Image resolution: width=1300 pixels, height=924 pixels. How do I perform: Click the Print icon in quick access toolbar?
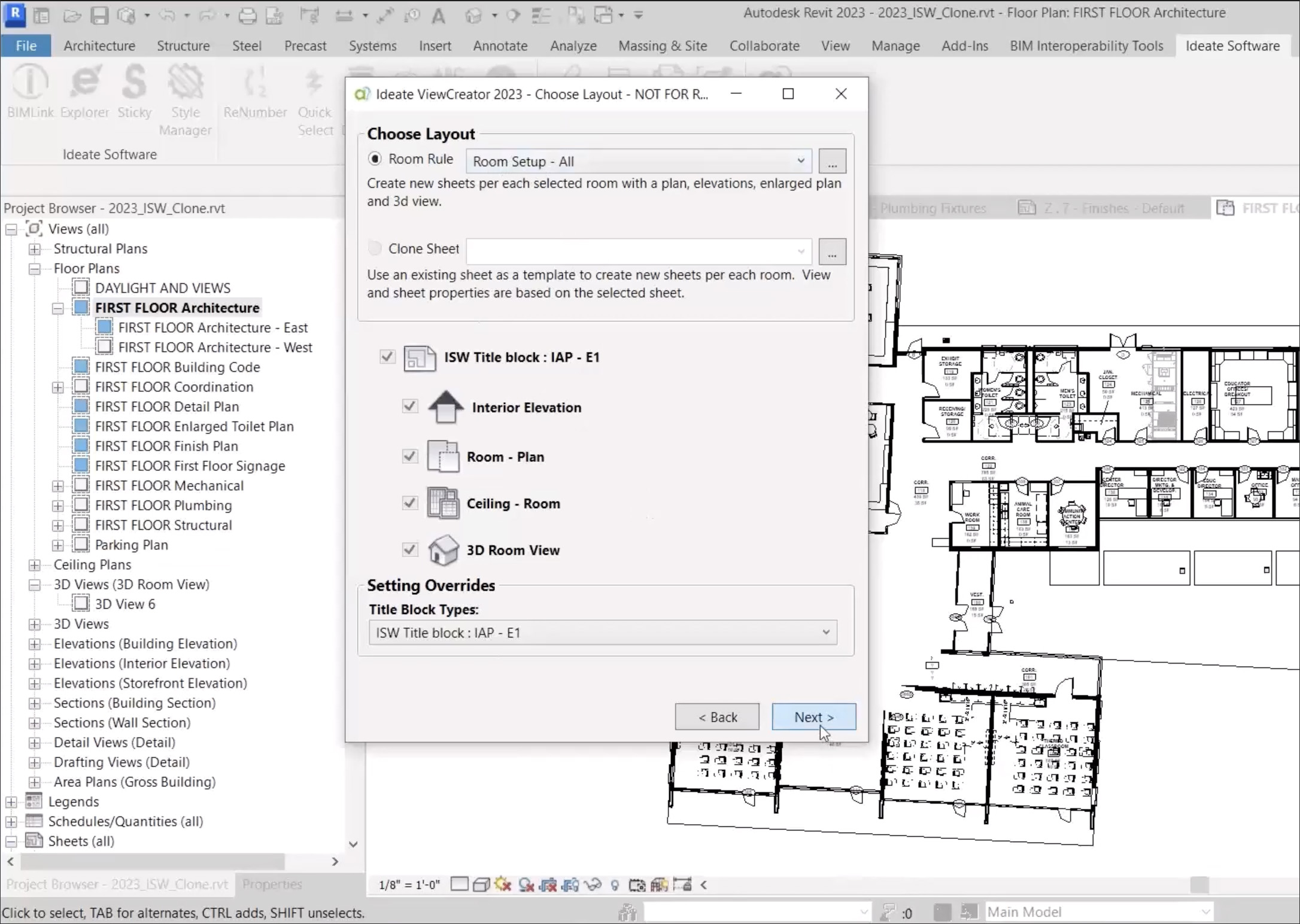(x=247, y=16)
